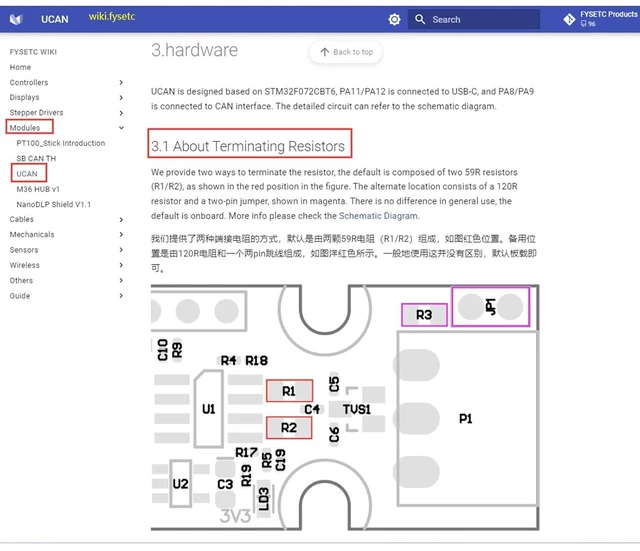The image size is (640, 551).
Task: Click the UCAN title in header
Action: (55, 19)
